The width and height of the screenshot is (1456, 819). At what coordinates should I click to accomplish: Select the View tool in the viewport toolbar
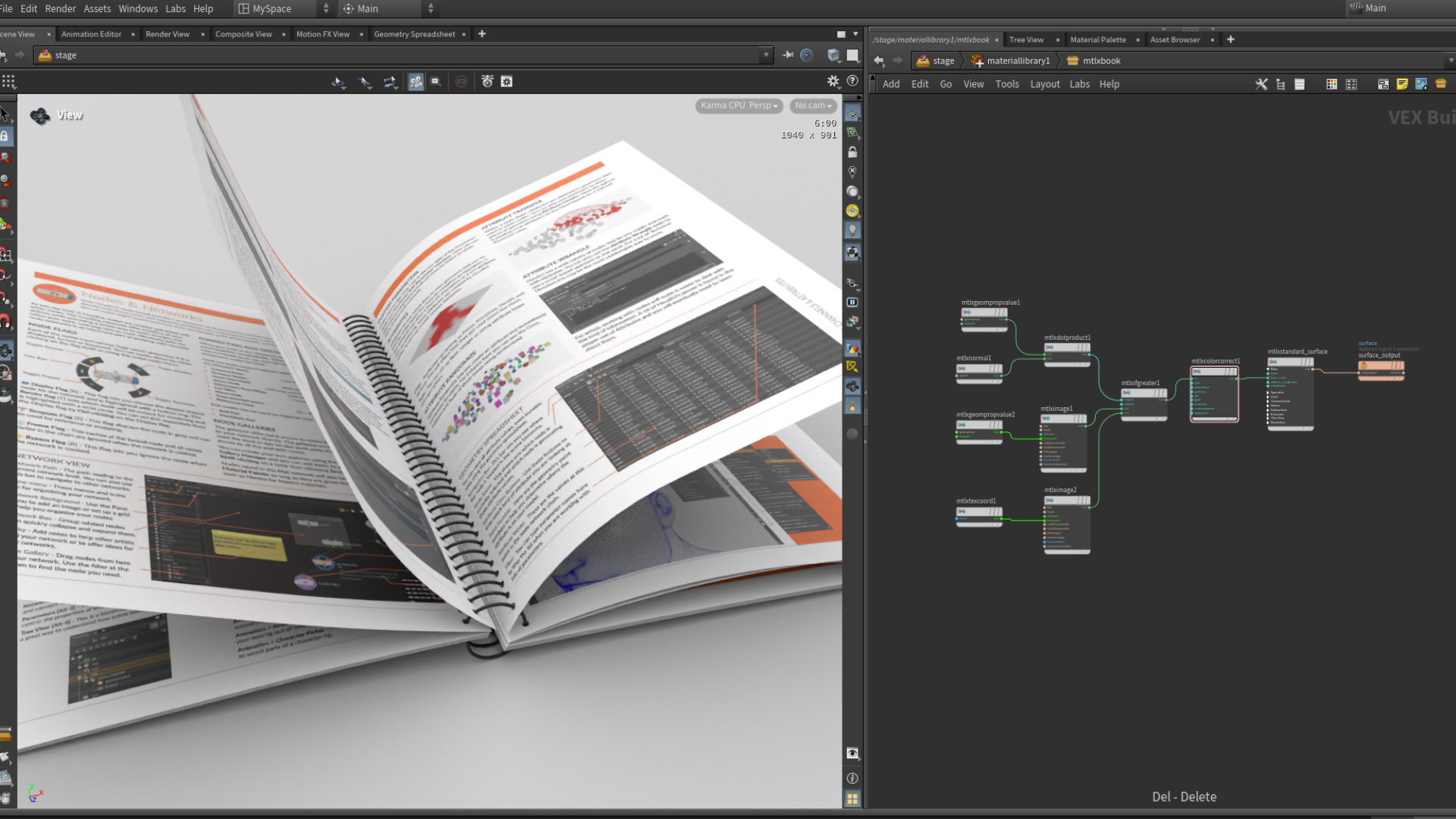[337, 82]
